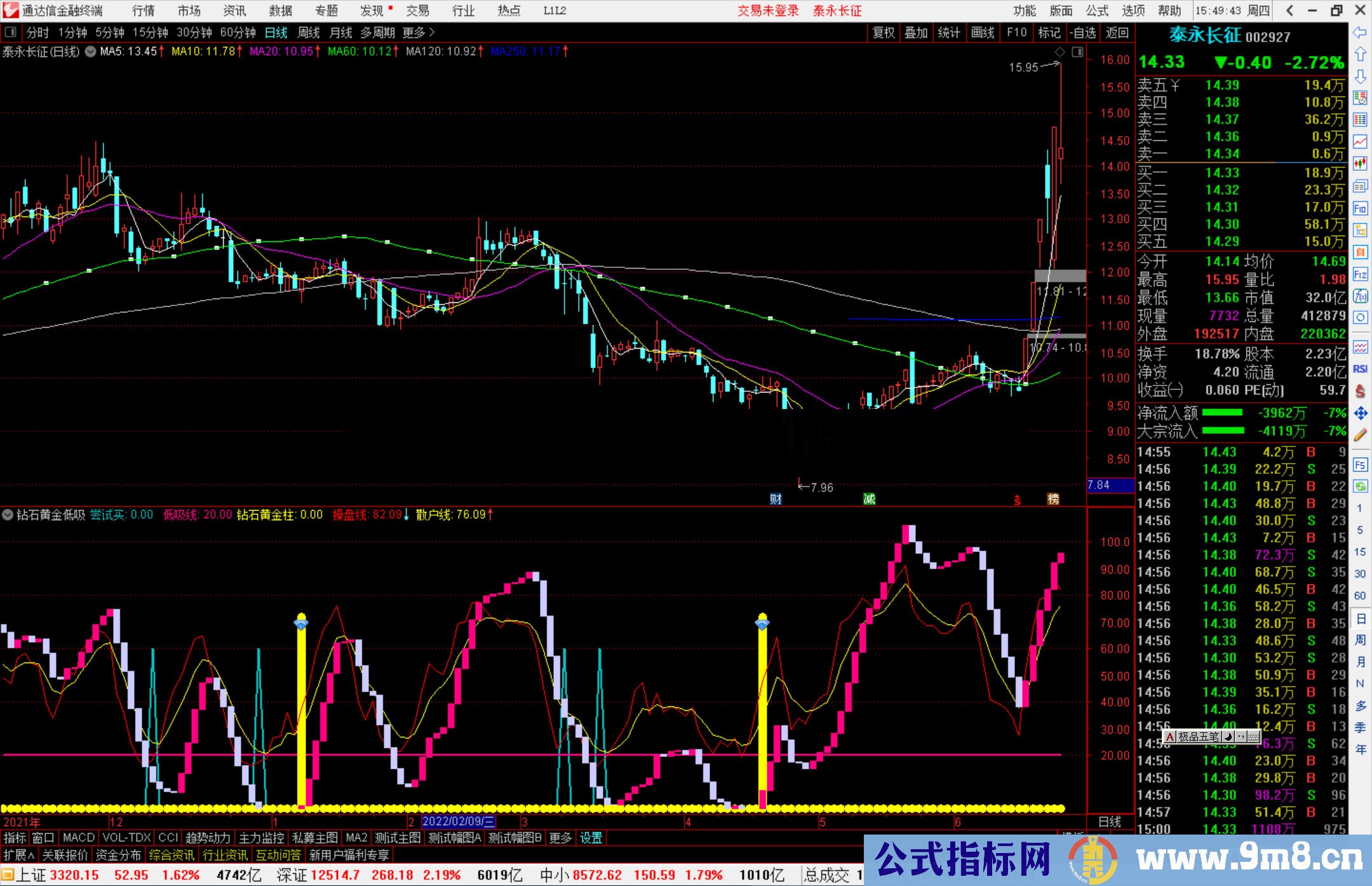Click the candlestick chart sidebar icon
Screen dimensions: 1372x886
[1360, 164]
